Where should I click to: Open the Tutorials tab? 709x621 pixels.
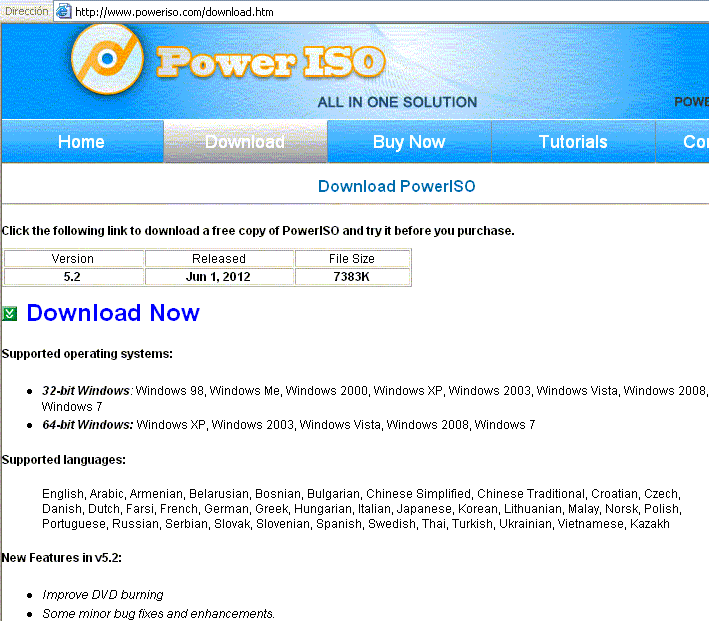pyautogui.click(x=573, y=142)
